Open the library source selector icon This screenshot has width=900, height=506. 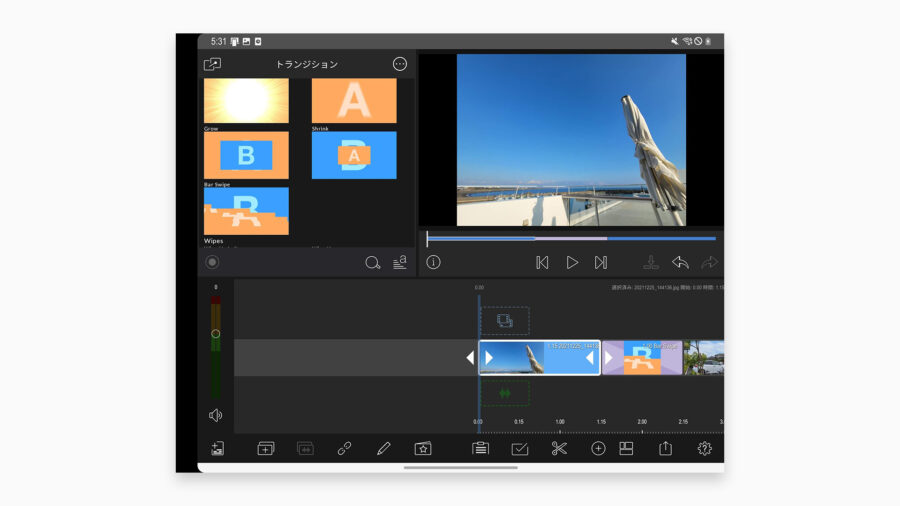(x=212, y=64)
